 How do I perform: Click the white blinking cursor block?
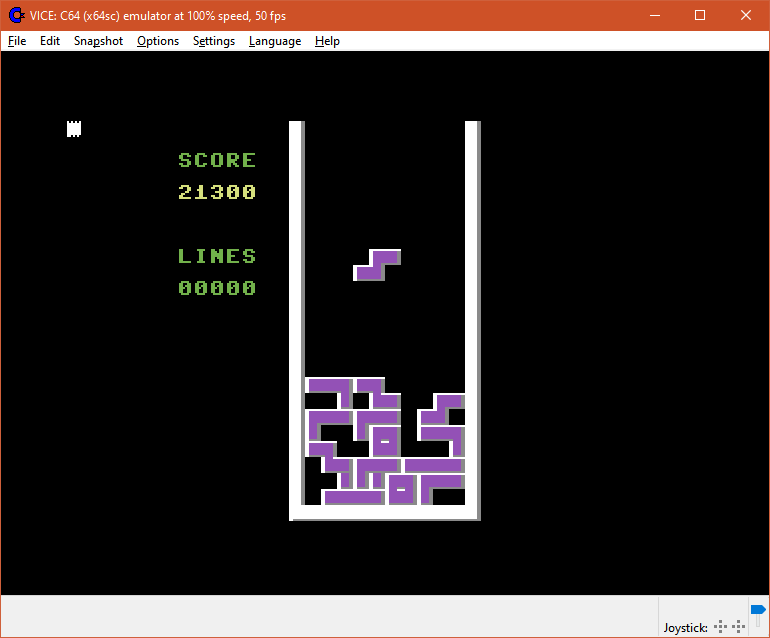click(74, 129)
